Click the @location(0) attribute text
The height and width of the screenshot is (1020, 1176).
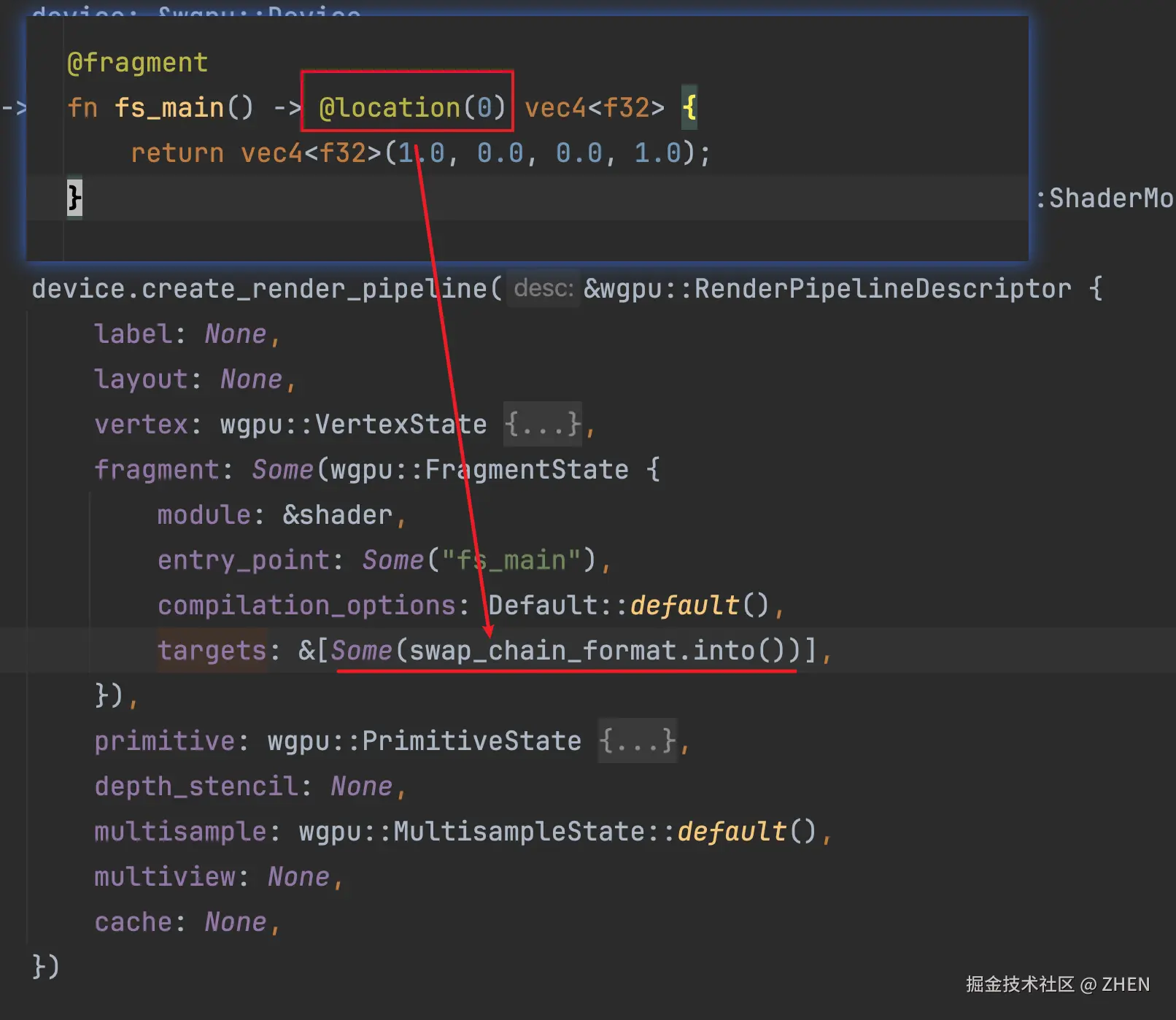tap(412, 108)
